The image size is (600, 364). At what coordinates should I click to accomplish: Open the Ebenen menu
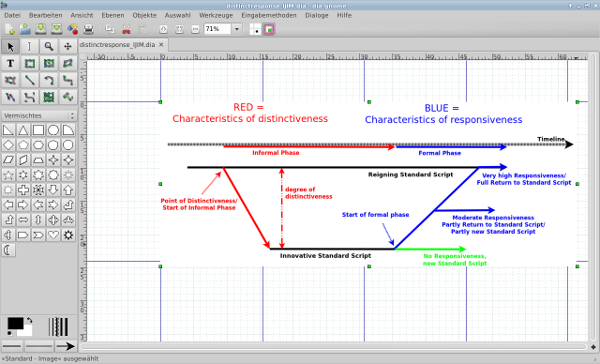click(112, 15)
